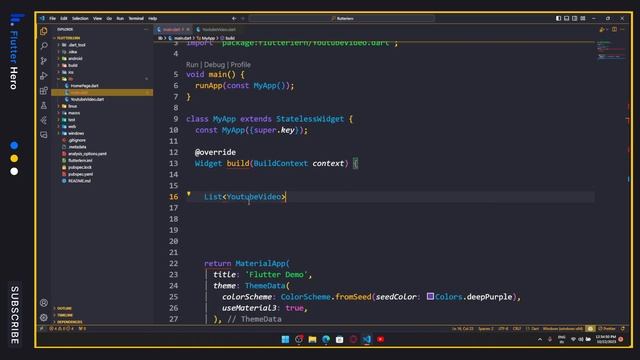Toggle the bottom panel layout icon
640x360 pixels.
coord(566,18)
